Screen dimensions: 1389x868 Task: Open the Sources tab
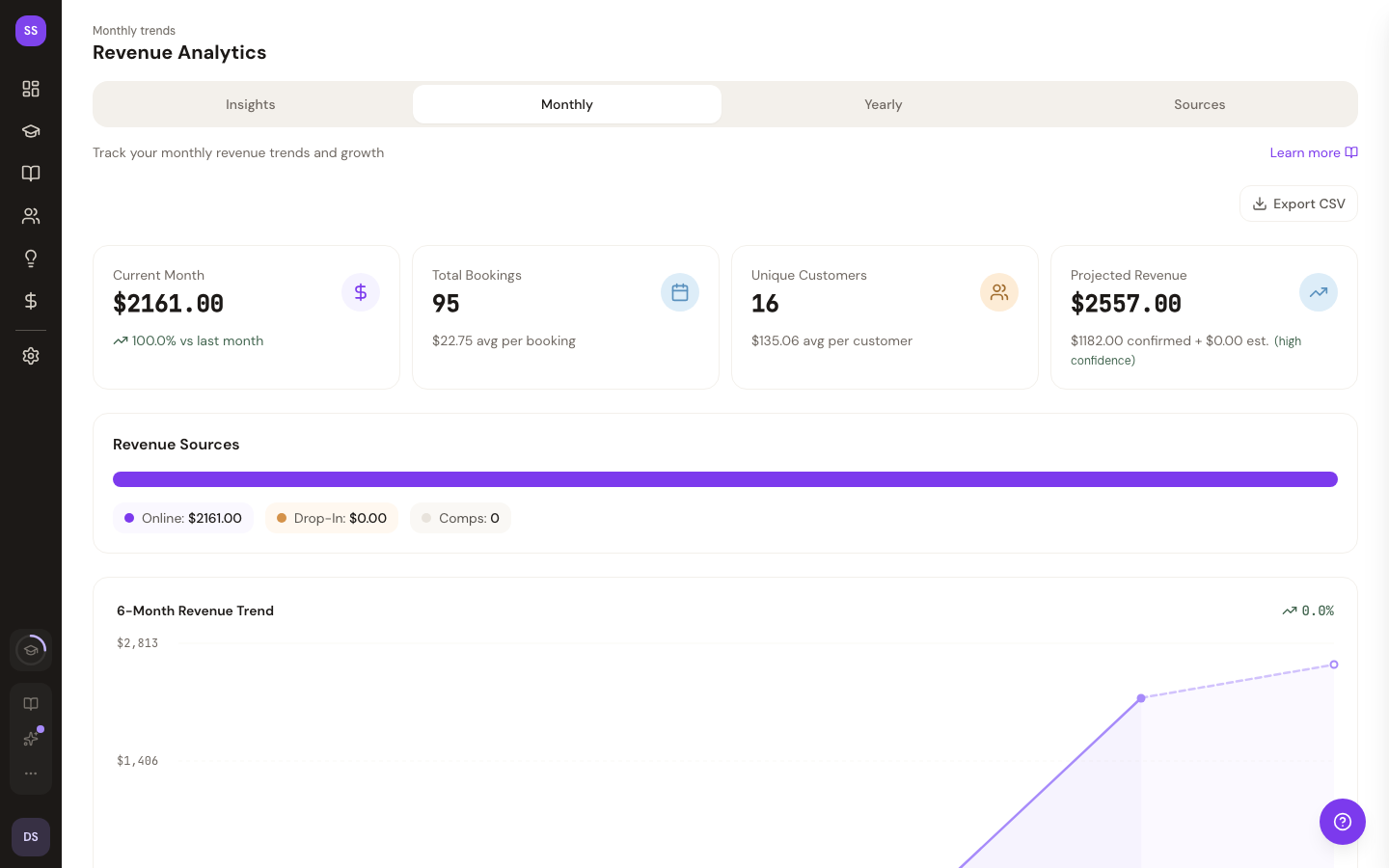pyautogui.click(x=1199, y=104)
